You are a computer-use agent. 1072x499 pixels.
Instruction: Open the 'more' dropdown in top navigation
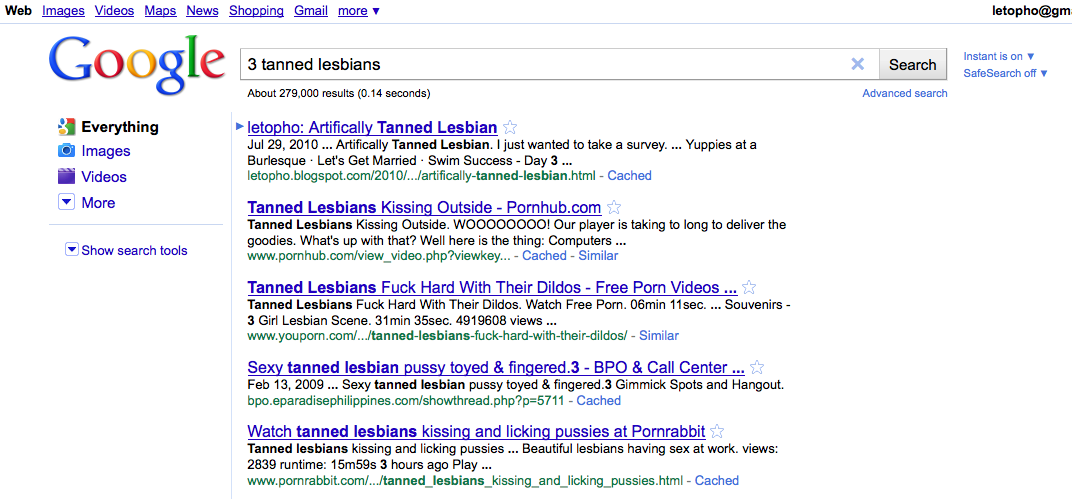coord(359,11)
